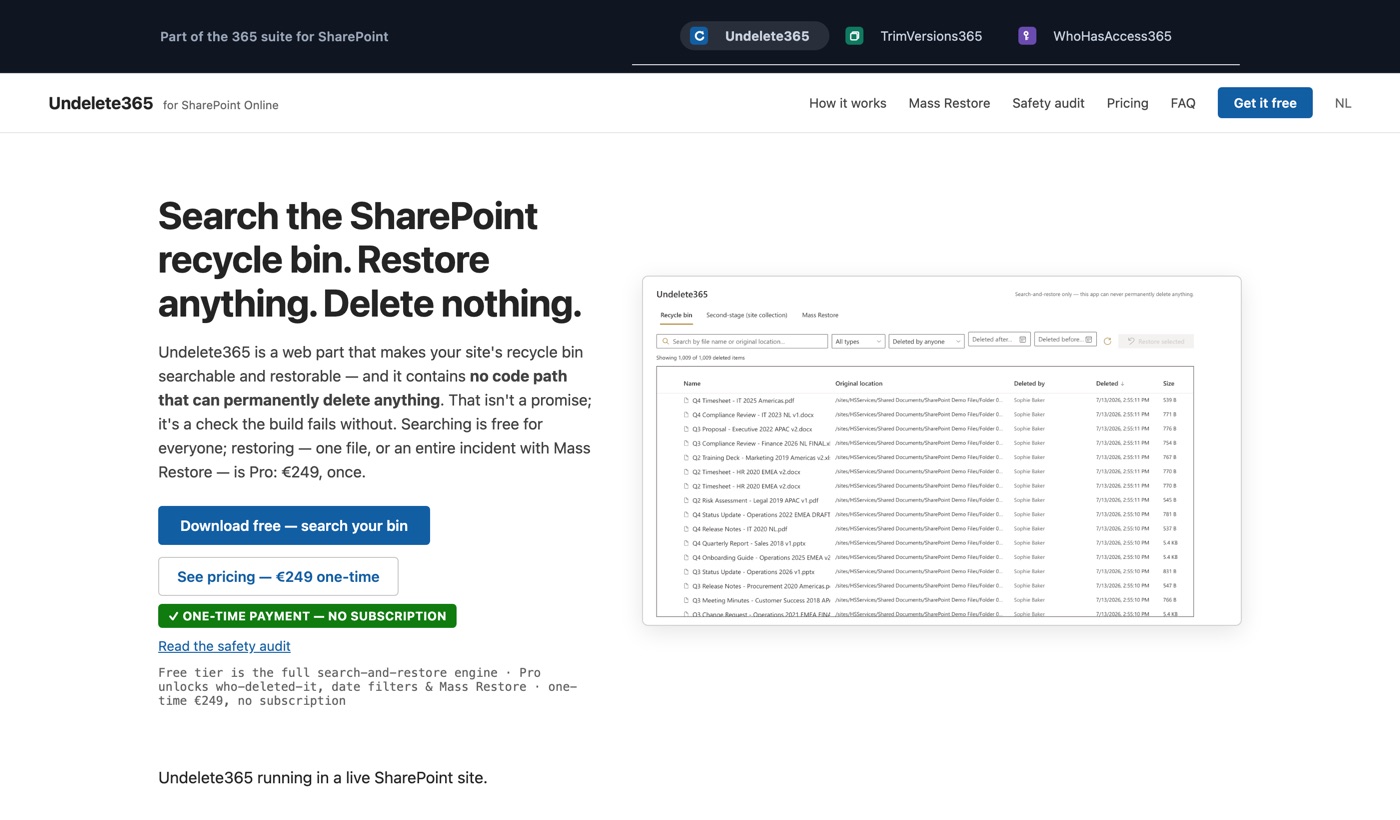Click Download free — search your bin
Viewport: 1400px width, 820px height.
tap(294, 526)
